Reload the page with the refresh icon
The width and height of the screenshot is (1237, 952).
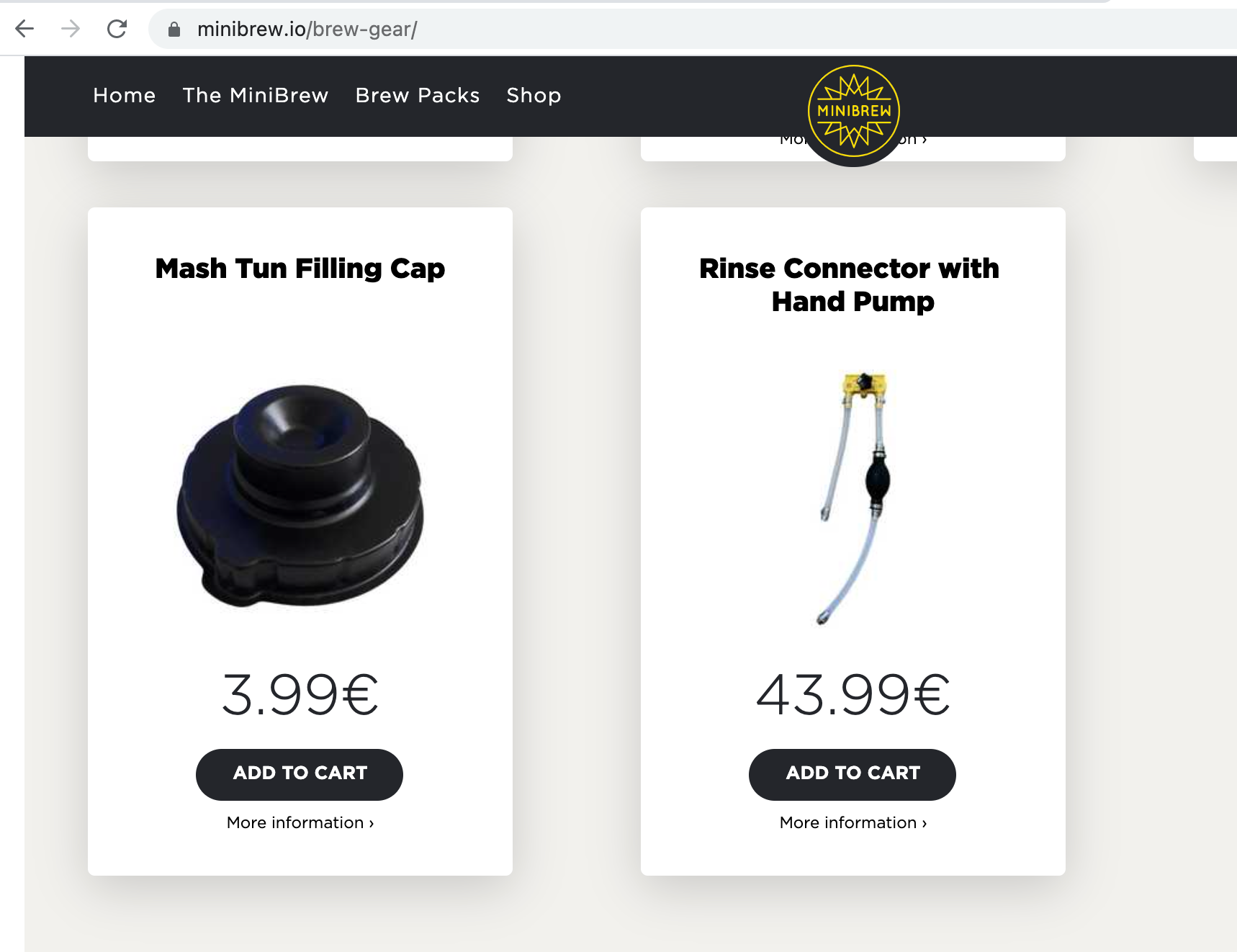point(117,29)
